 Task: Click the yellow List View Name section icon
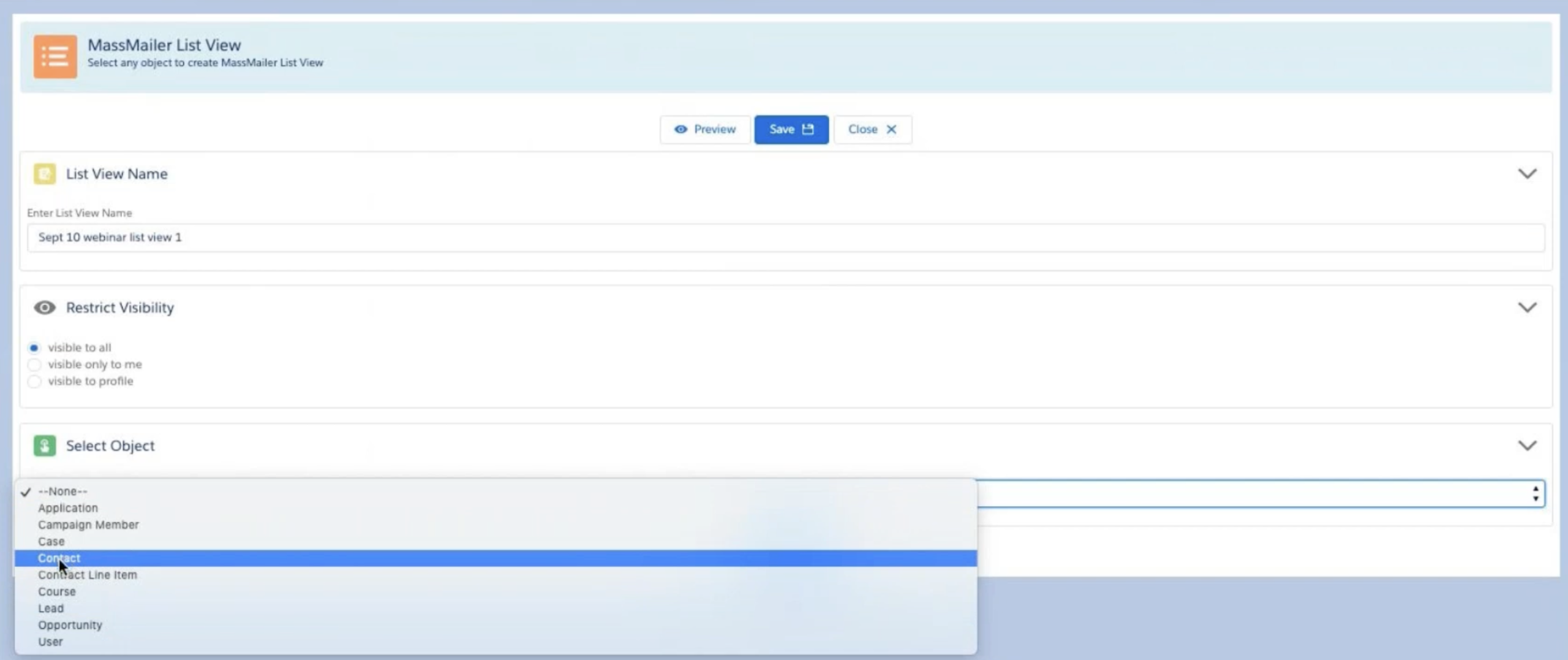(x=45, y=174)
